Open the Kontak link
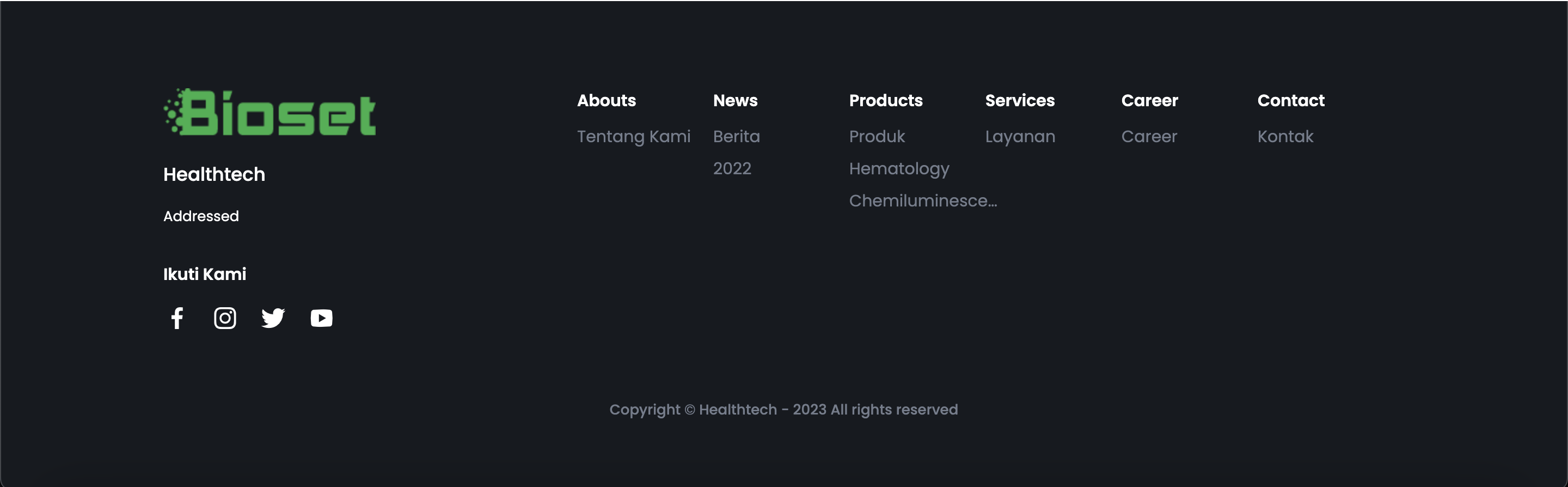 (1285, 136)
